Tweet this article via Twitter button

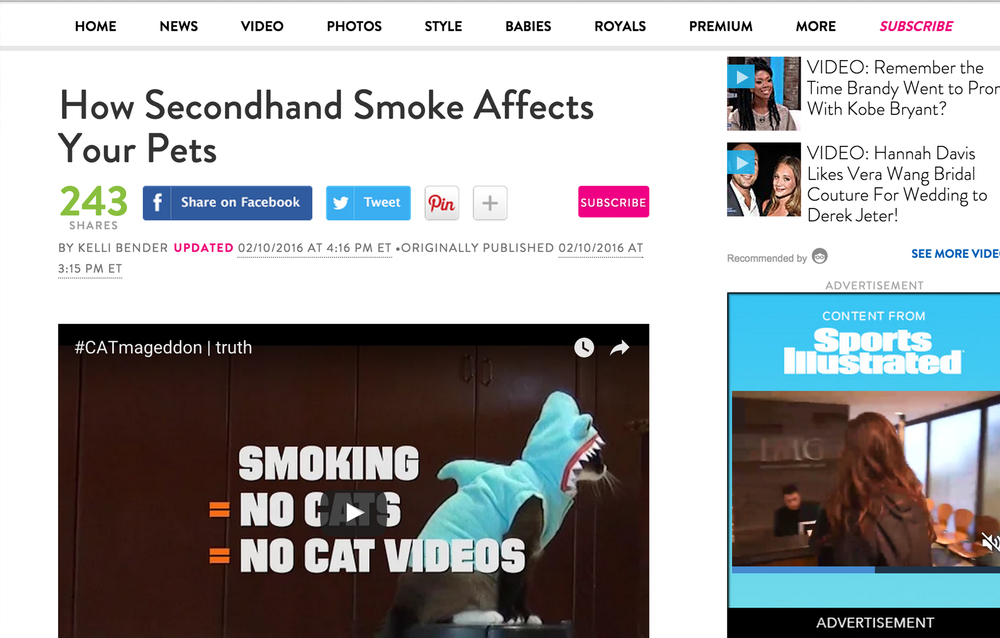click(368, 203)
